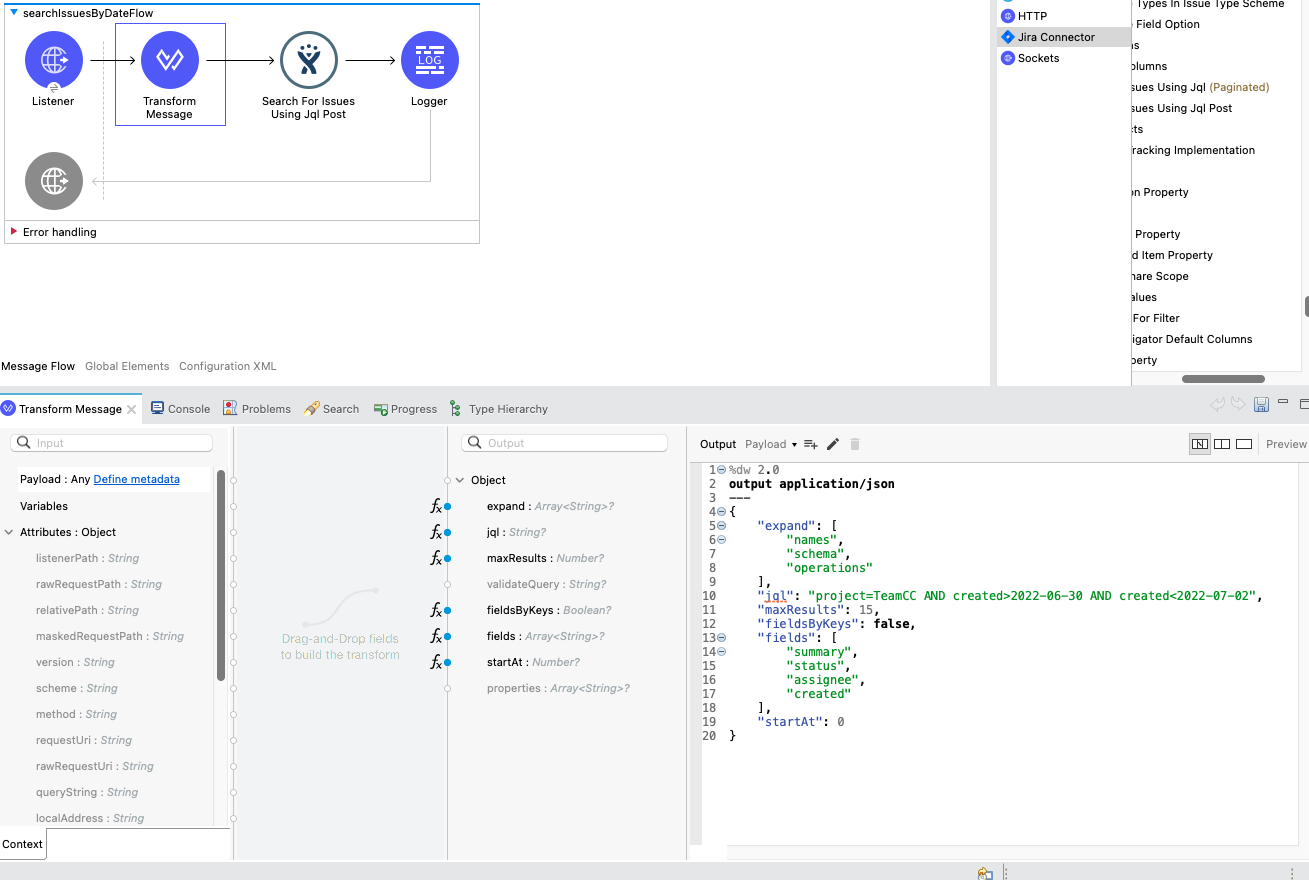Switch to graphics and source split view
This screenshot has width=1309, height=880.
tap(1200, 444)
